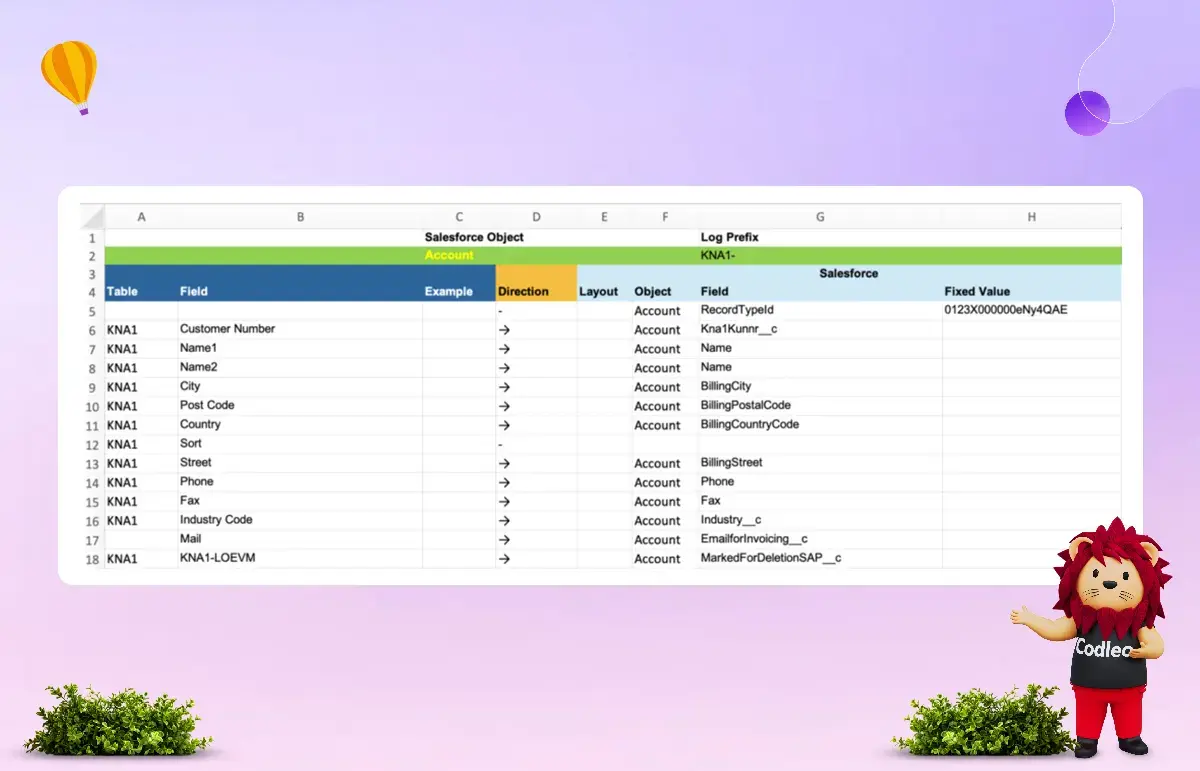The height and width of the screenshot is (771, 1200).
Task: Select the 'EmailforInvoicing__c' cell
Action: tap(820, 540)
